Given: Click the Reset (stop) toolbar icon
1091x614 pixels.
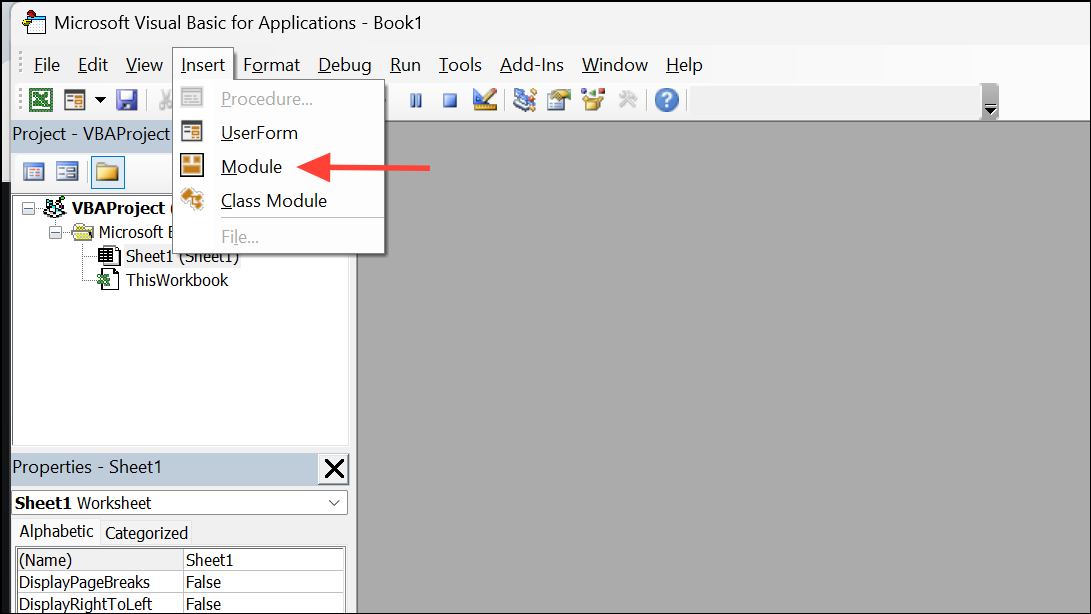Looking at the screenshot, I should click(x=450, y=100).
